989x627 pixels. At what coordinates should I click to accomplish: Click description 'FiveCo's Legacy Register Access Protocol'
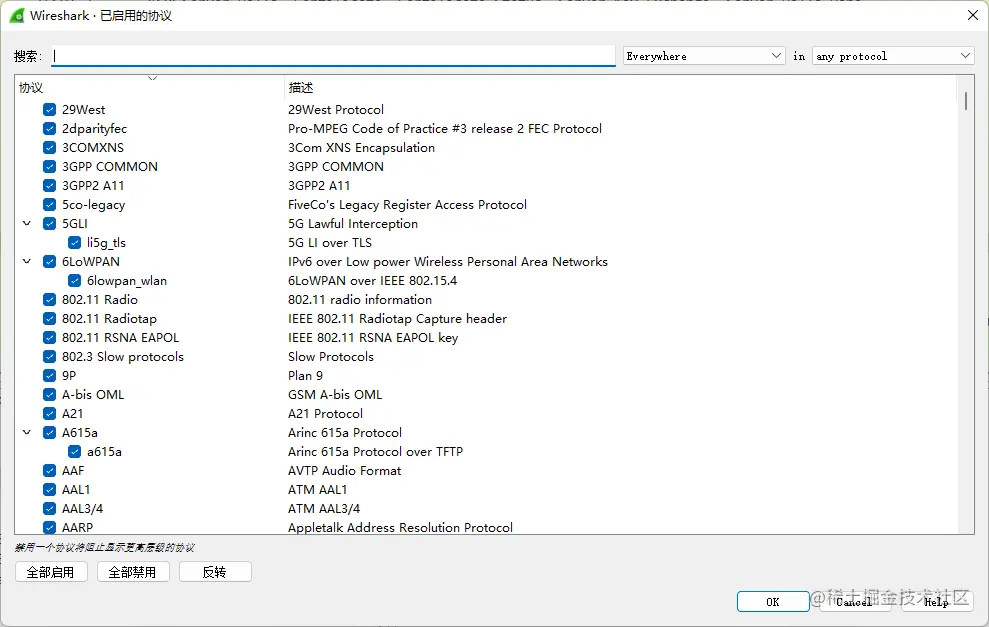point(407,205)
